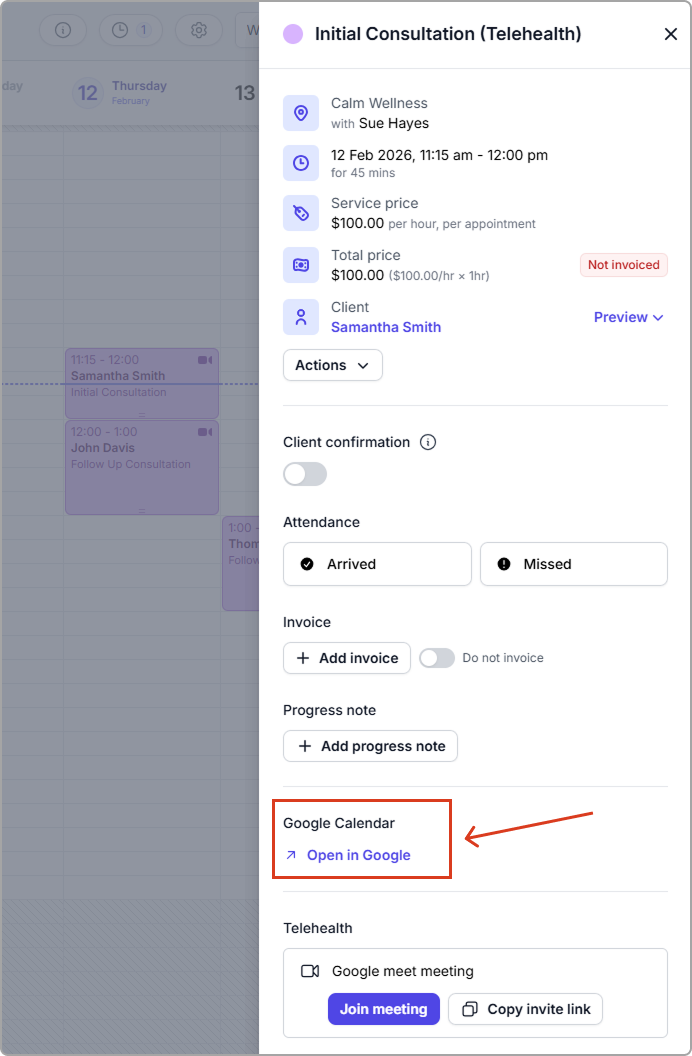Mark attendance as Missed
Image resolution: width=692 pixels, height=1056 pixels.
(573, 564)
